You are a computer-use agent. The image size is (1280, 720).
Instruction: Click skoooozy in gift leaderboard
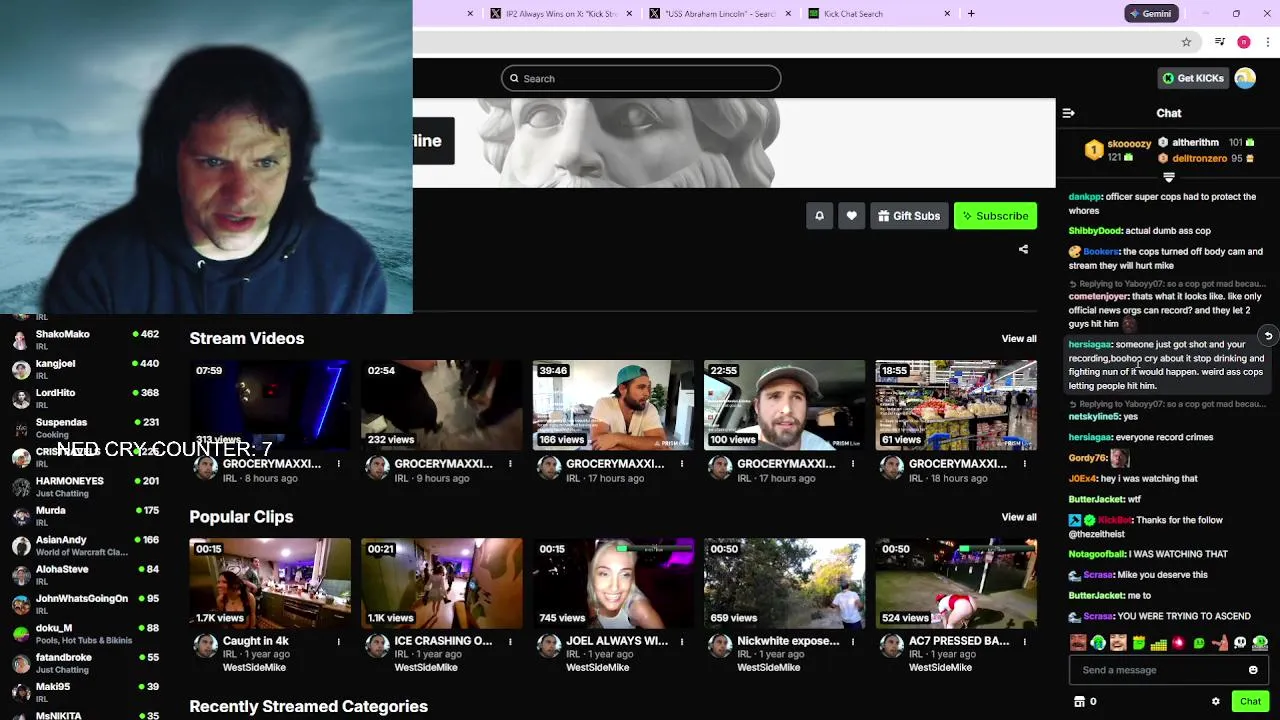[1129, 144]
